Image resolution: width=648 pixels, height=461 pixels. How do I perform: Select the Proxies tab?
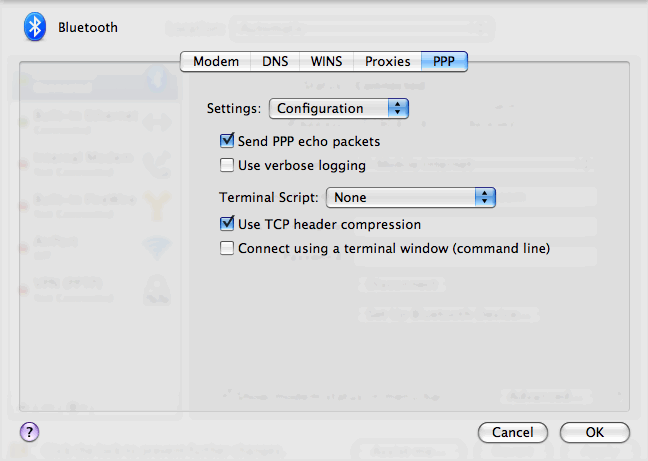[x=387, y=61]
